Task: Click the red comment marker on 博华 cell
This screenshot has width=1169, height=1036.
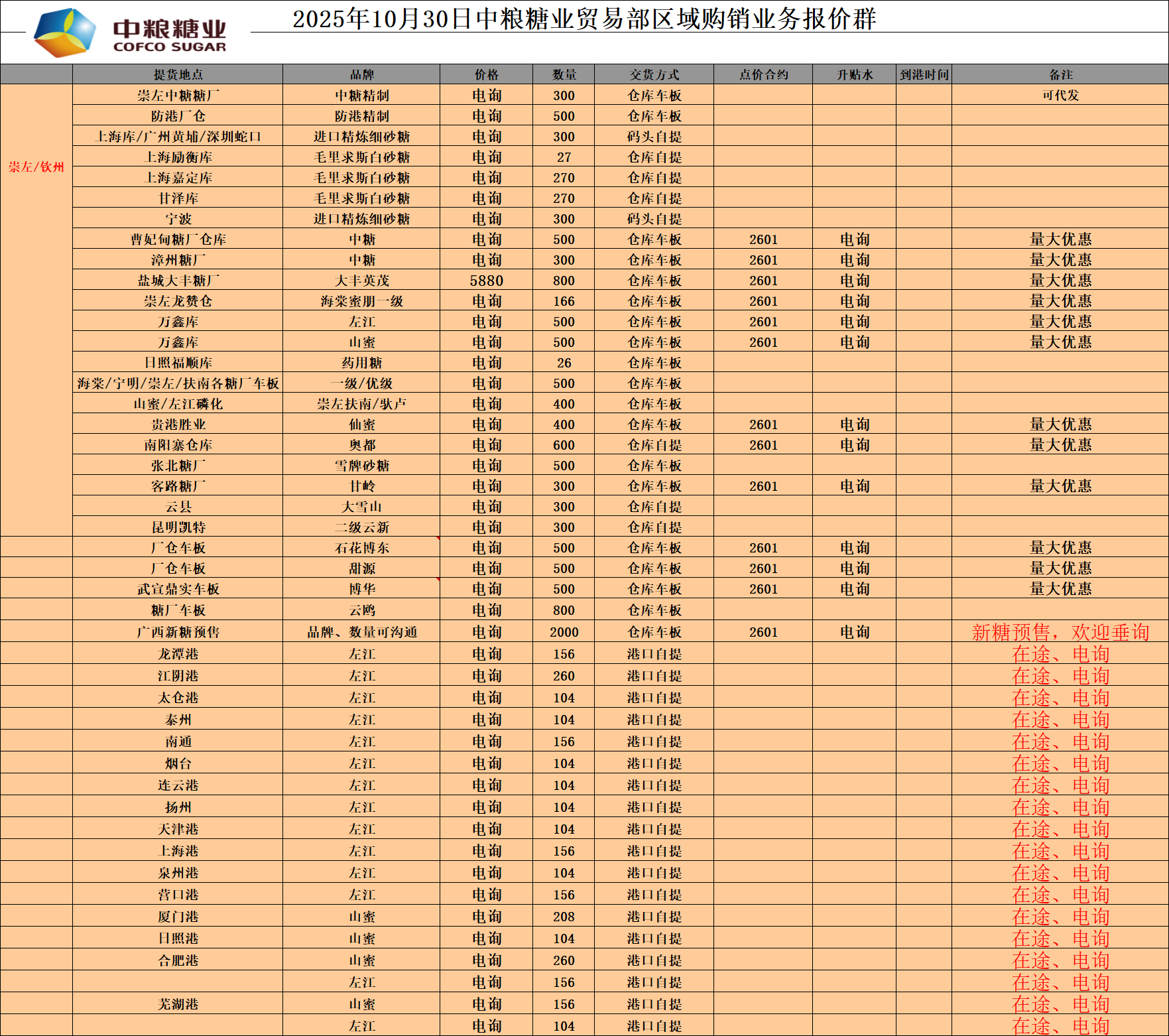Action: [438, 580]
